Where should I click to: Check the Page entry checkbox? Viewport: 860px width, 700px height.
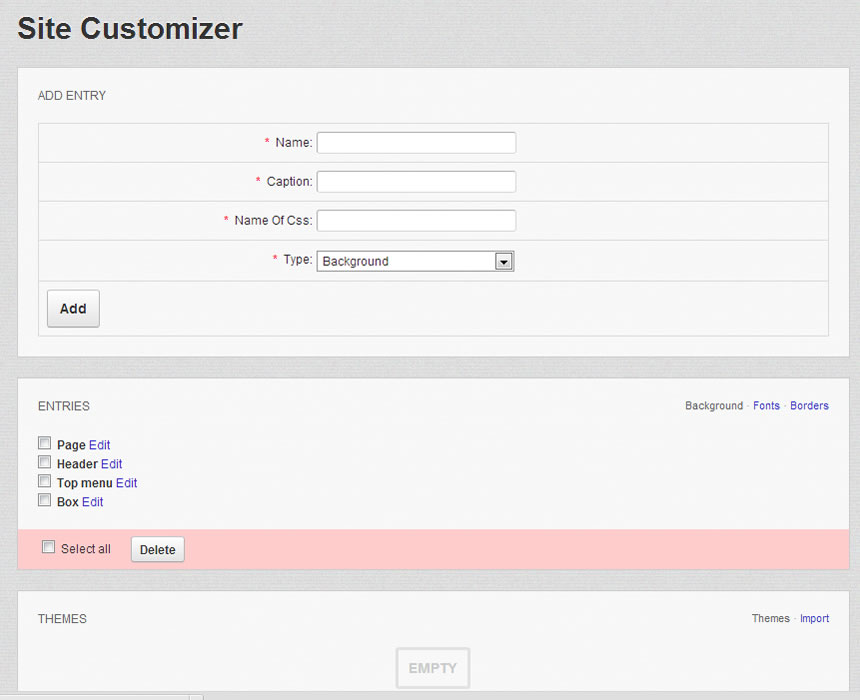tap(44, 443)
